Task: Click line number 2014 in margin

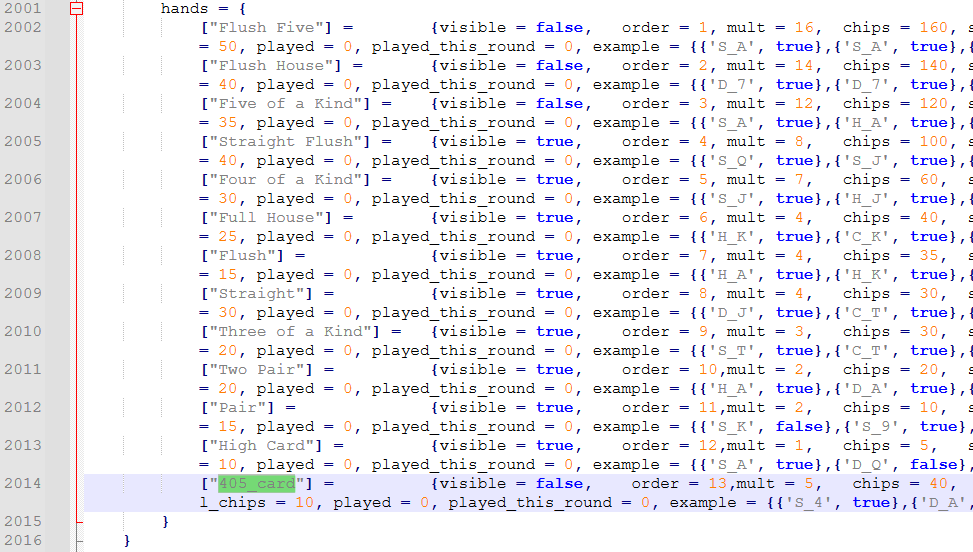Action: (22, 484)
